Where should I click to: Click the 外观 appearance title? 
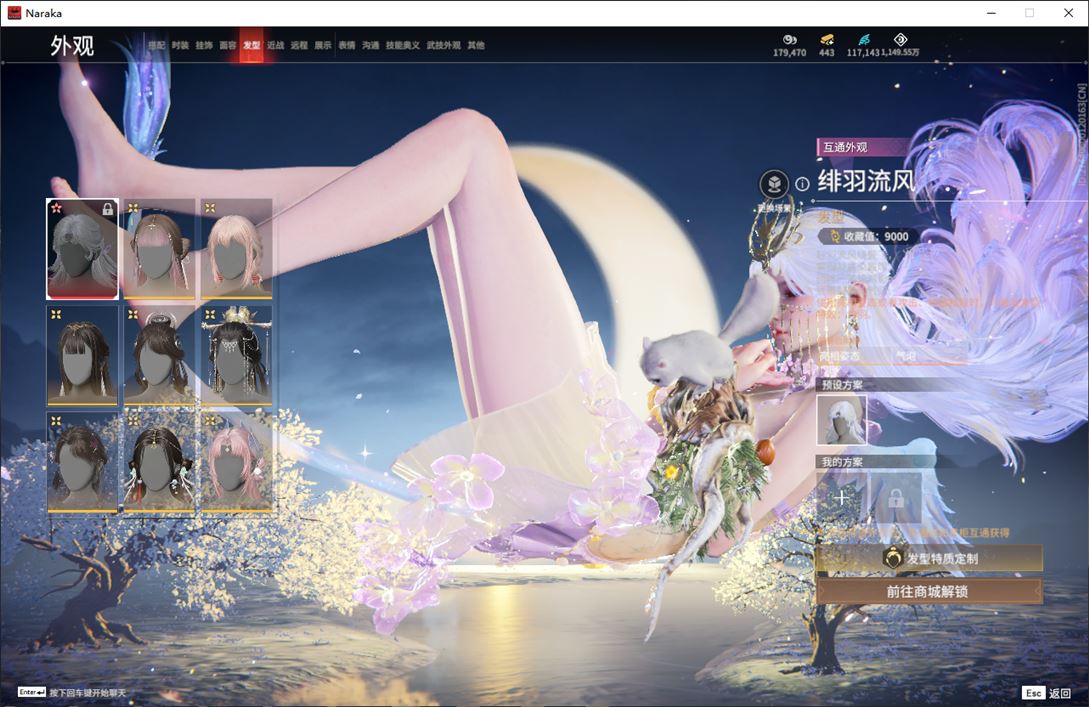tap(72, 46)
